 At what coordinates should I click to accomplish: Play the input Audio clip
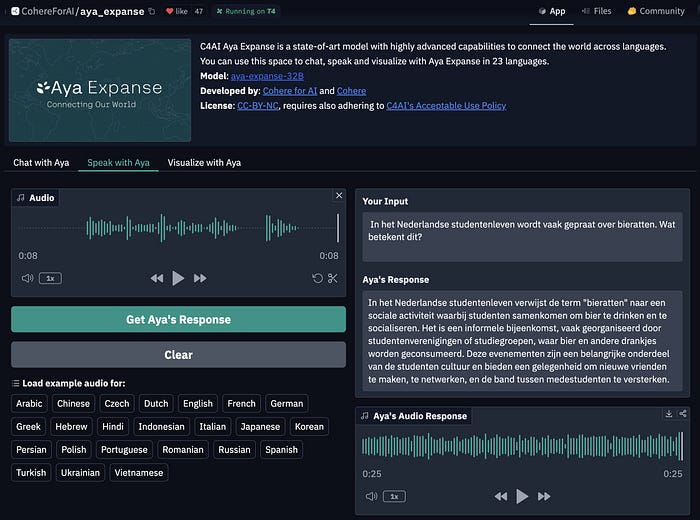tap(178, 278)
